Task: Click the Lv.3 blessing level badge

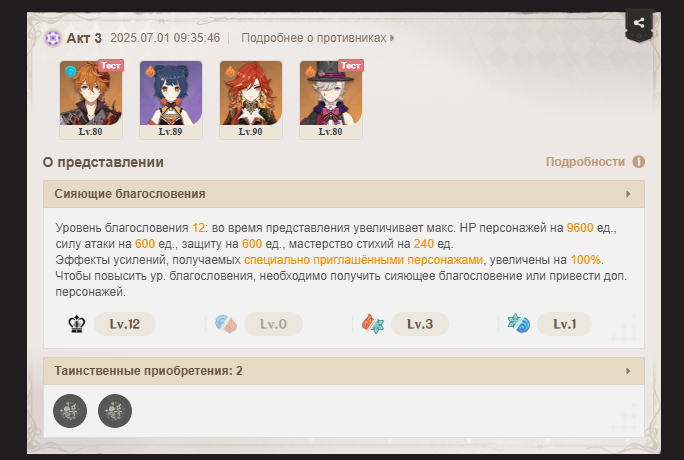Action: click(420, 324)
